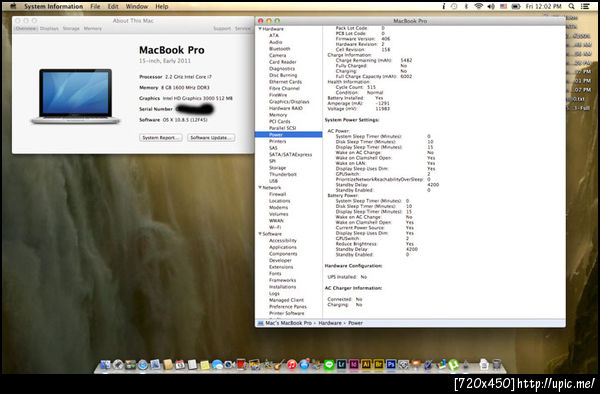Collapse the Software section triangle
Viewport: 600px width, 394px height.
(x=260, y=234)
